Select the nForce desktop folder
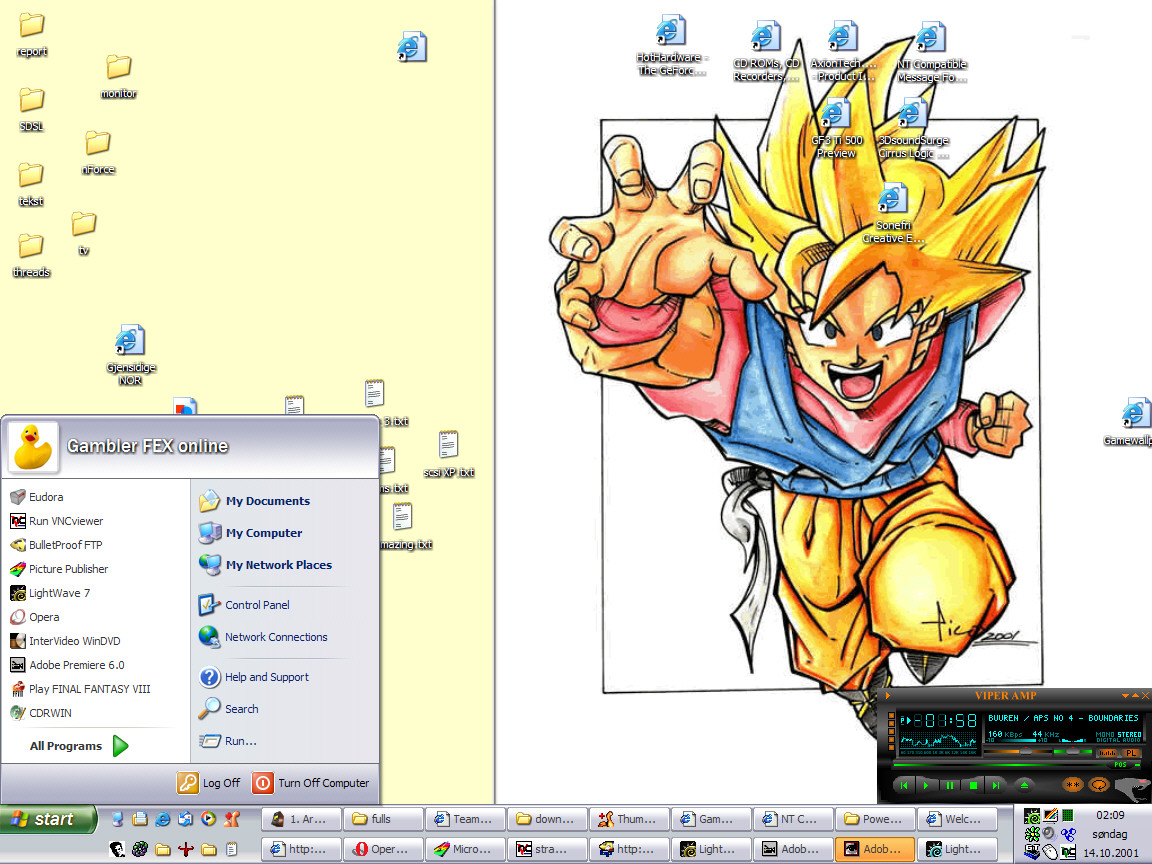The height and width of the screenshot is (864, 1152). [x=98, y=153]
